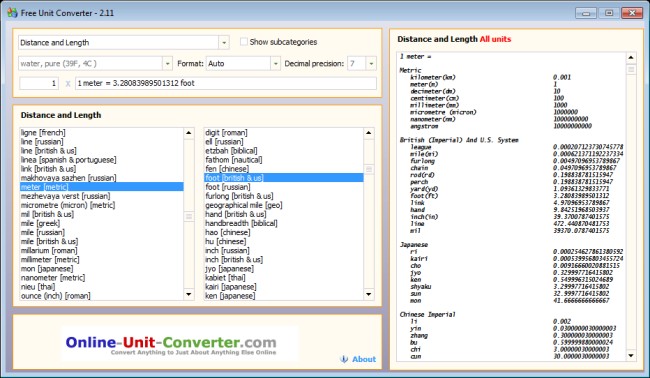
Task: Minimize the Free Unit Converter window
Action: (x=586, y=13)
